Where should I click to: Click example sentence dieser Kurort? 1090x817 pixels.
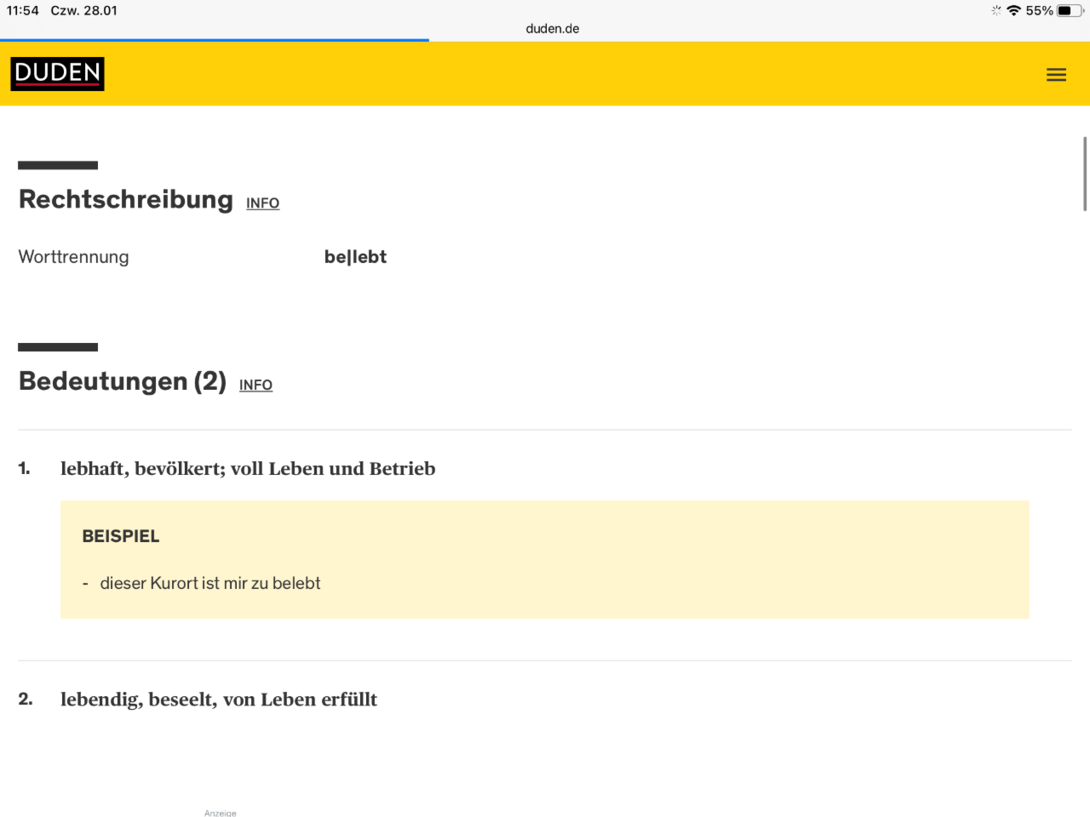click(x=210, y=583)
